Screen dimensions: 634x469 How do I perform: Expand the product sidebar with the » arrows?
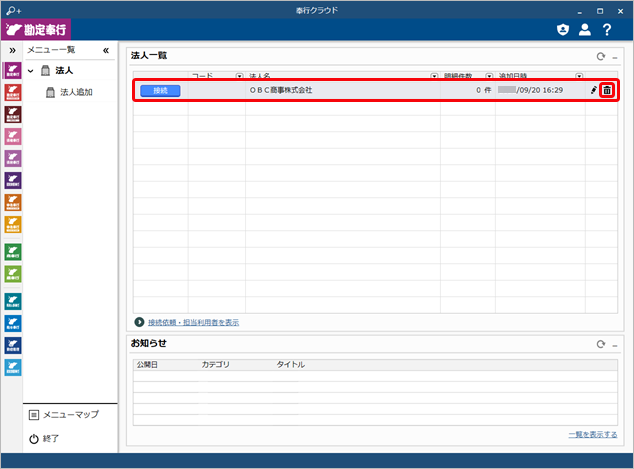(13, 51)
